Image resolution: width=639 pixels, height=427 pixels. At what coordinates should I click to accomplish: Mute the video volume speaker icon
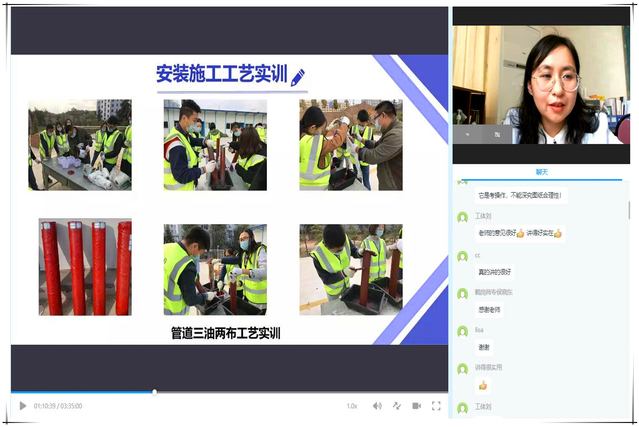(x=377, y=406)
